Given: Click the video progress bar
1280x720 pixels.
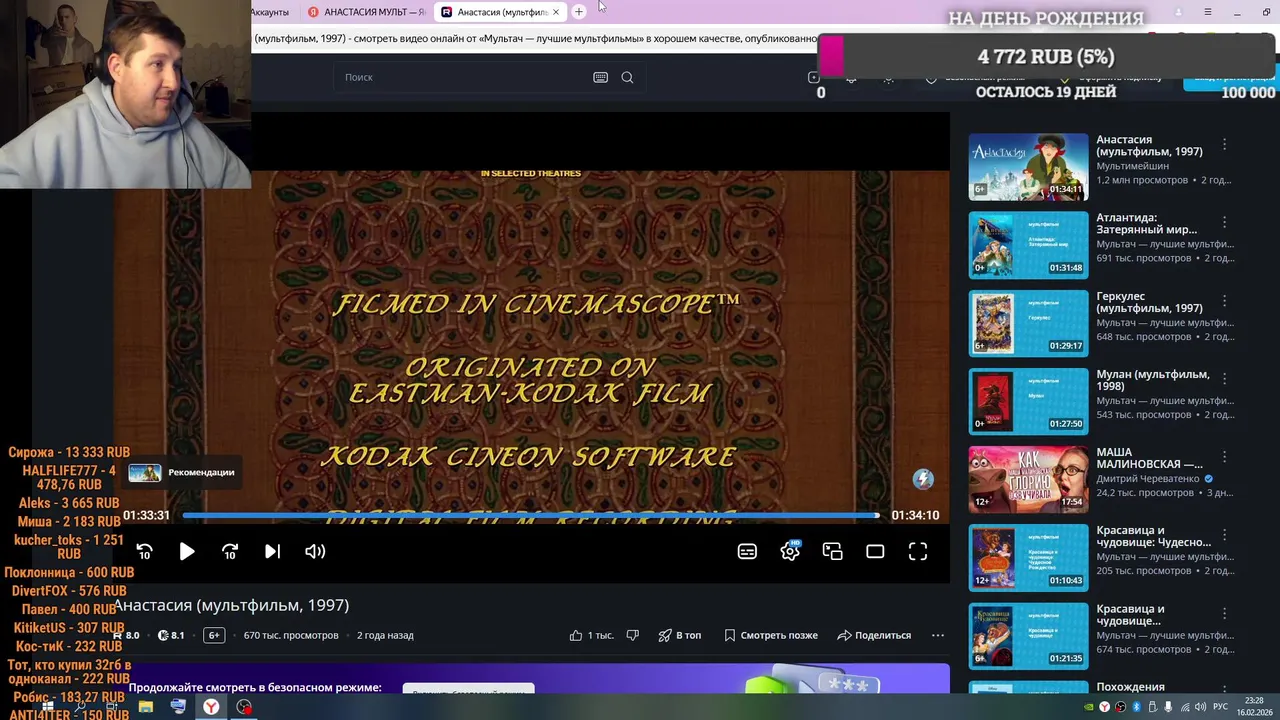Looking at the screenshot, I should [x=530, y=516].
